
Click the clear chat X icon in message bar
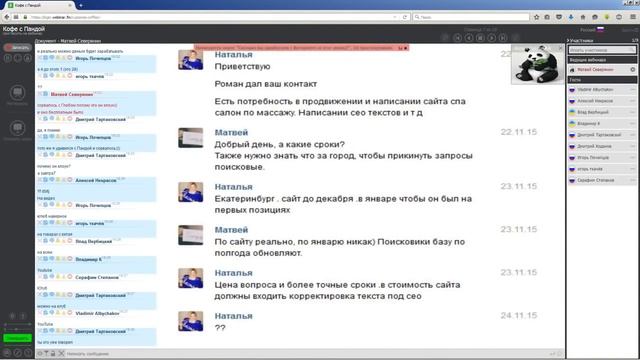[61, 353]
